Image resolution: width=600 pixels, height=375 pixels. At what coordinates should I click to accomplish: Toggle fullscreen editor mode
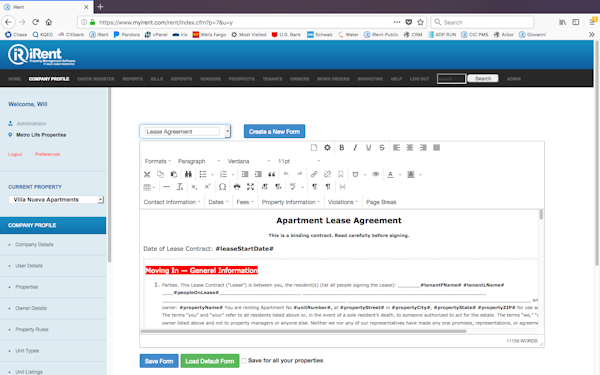250,187
